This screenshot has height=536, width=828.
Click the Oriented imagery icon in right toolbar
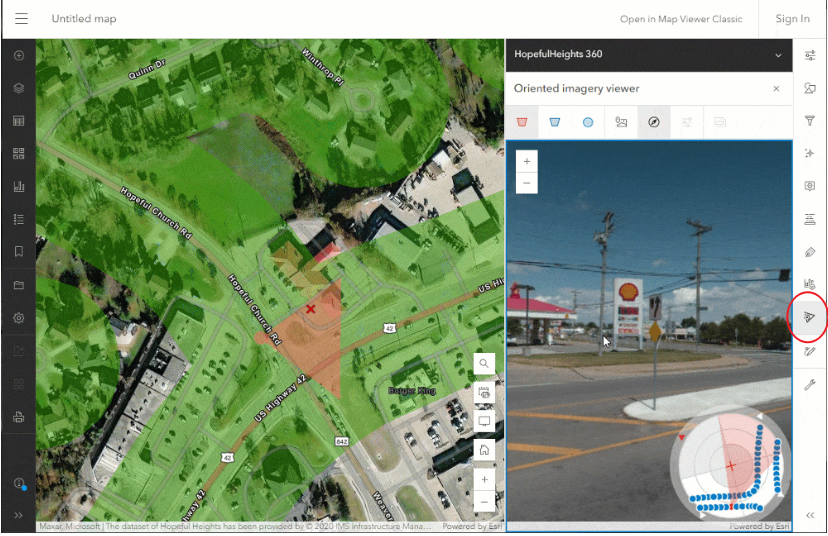tap(809, 317)
